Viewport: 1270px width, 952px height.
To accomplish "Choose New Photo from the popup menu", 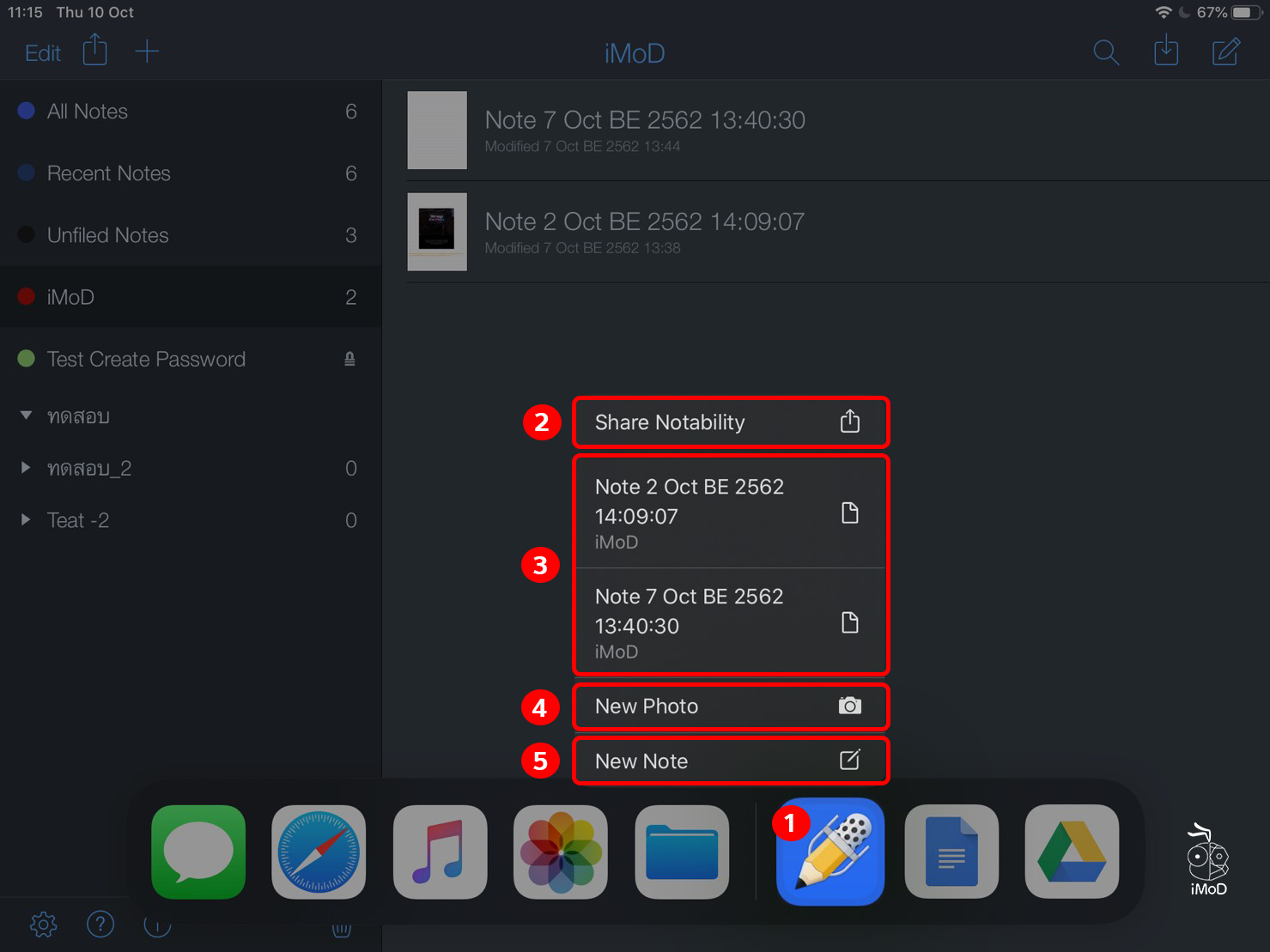I will click(730, 706).
